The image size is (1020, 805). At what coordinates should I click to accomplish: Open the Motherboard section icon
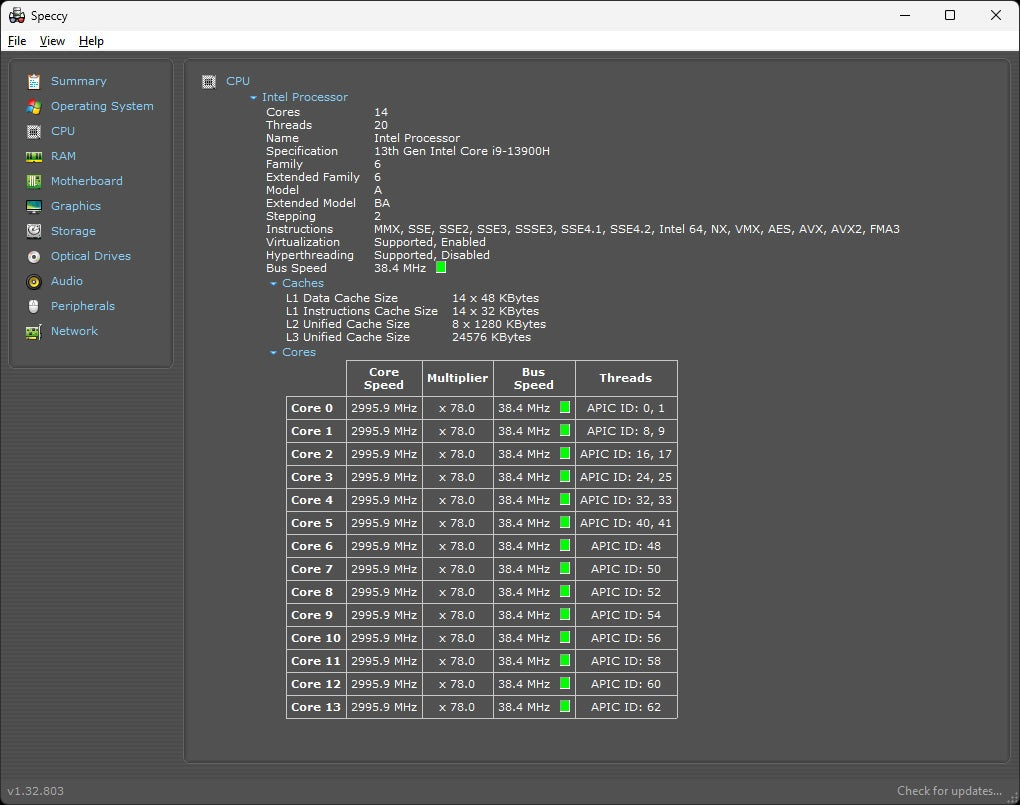34,181
